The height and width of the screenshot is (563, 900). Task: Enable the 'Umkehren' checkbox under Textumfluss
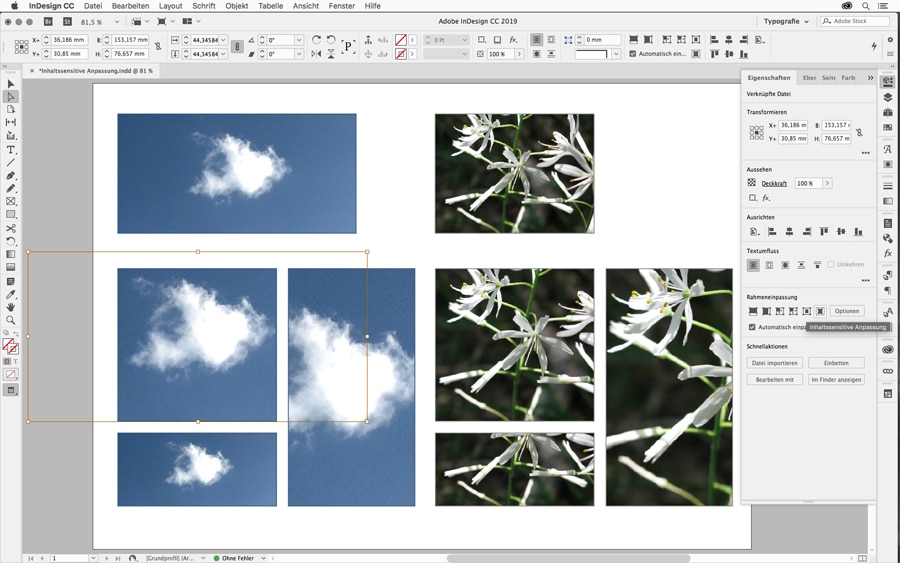(830, 265)
